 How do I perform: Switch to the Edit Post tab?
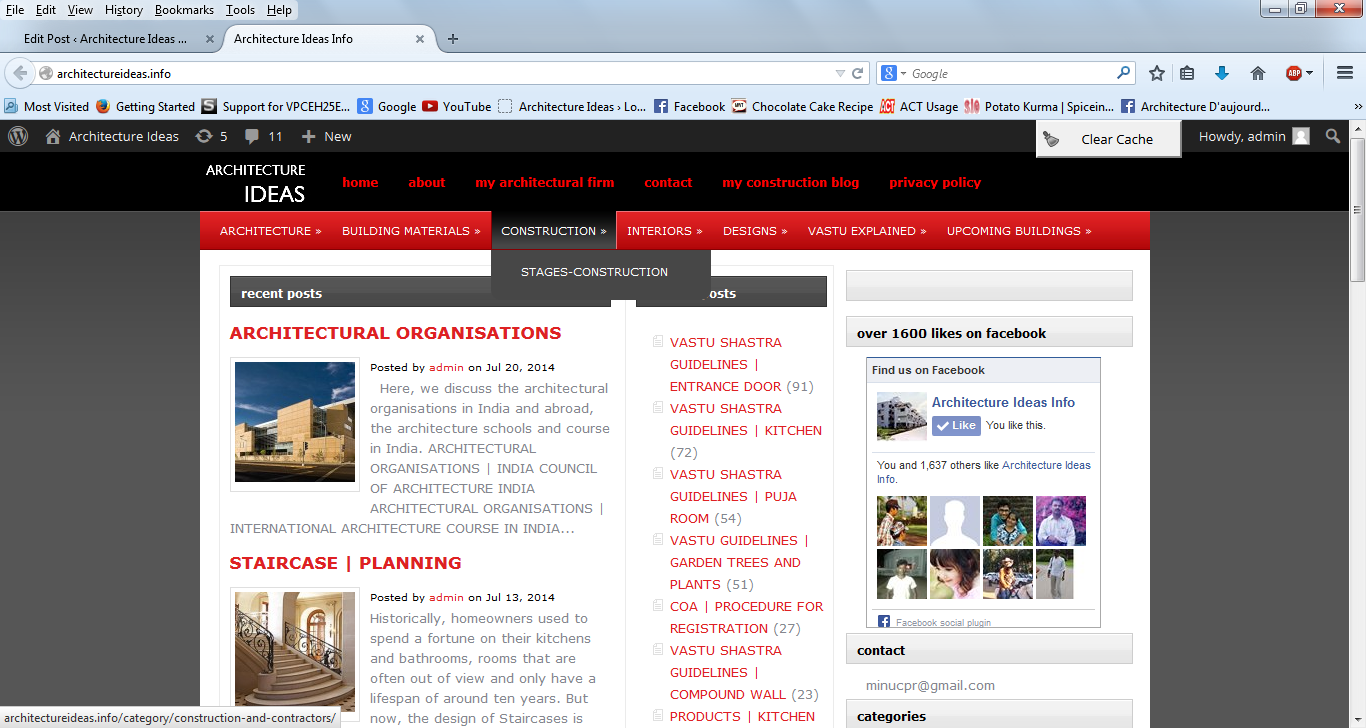click(105, 39)
